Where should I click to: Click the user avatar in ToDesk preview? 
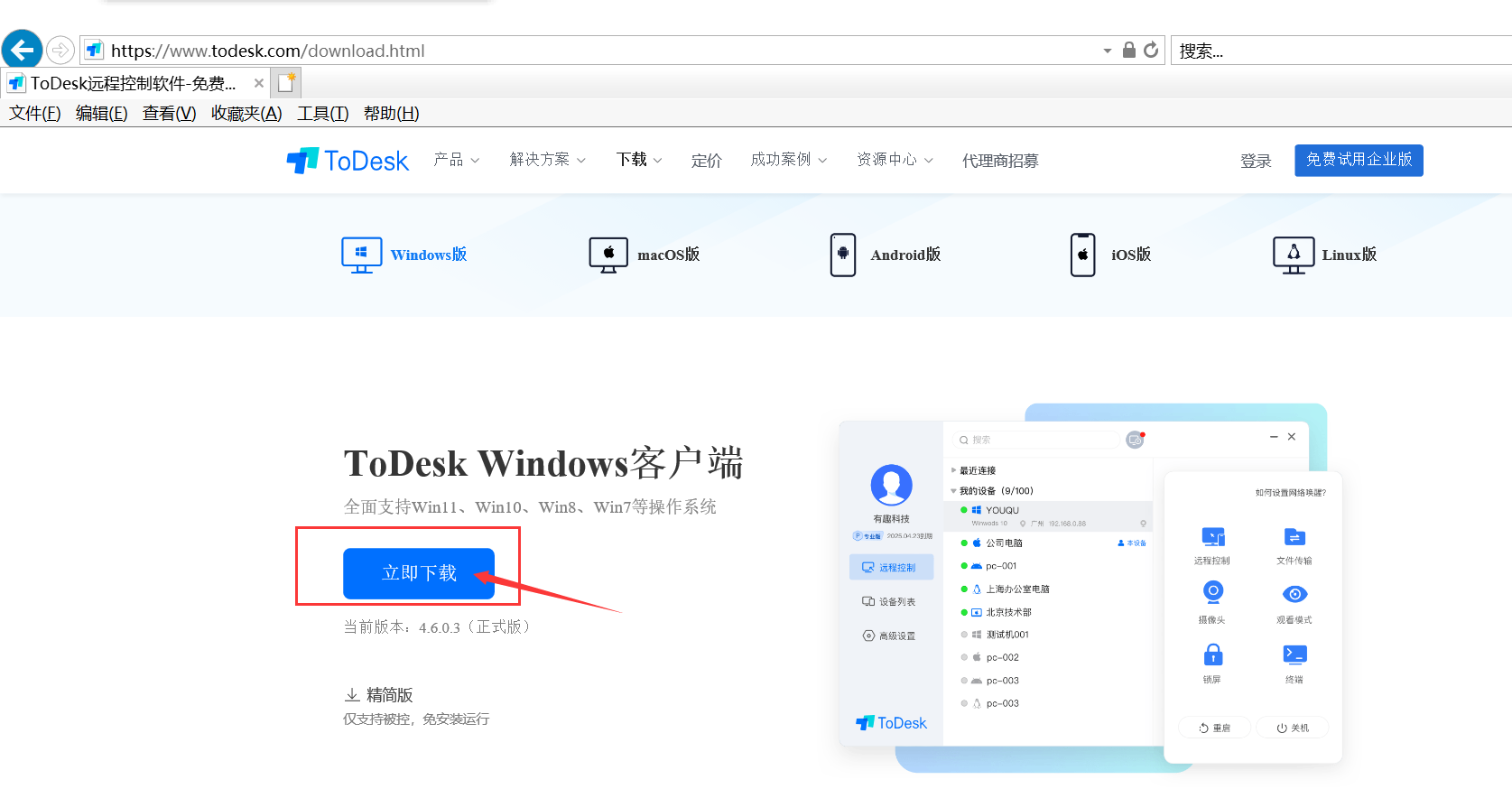[891, 485]
